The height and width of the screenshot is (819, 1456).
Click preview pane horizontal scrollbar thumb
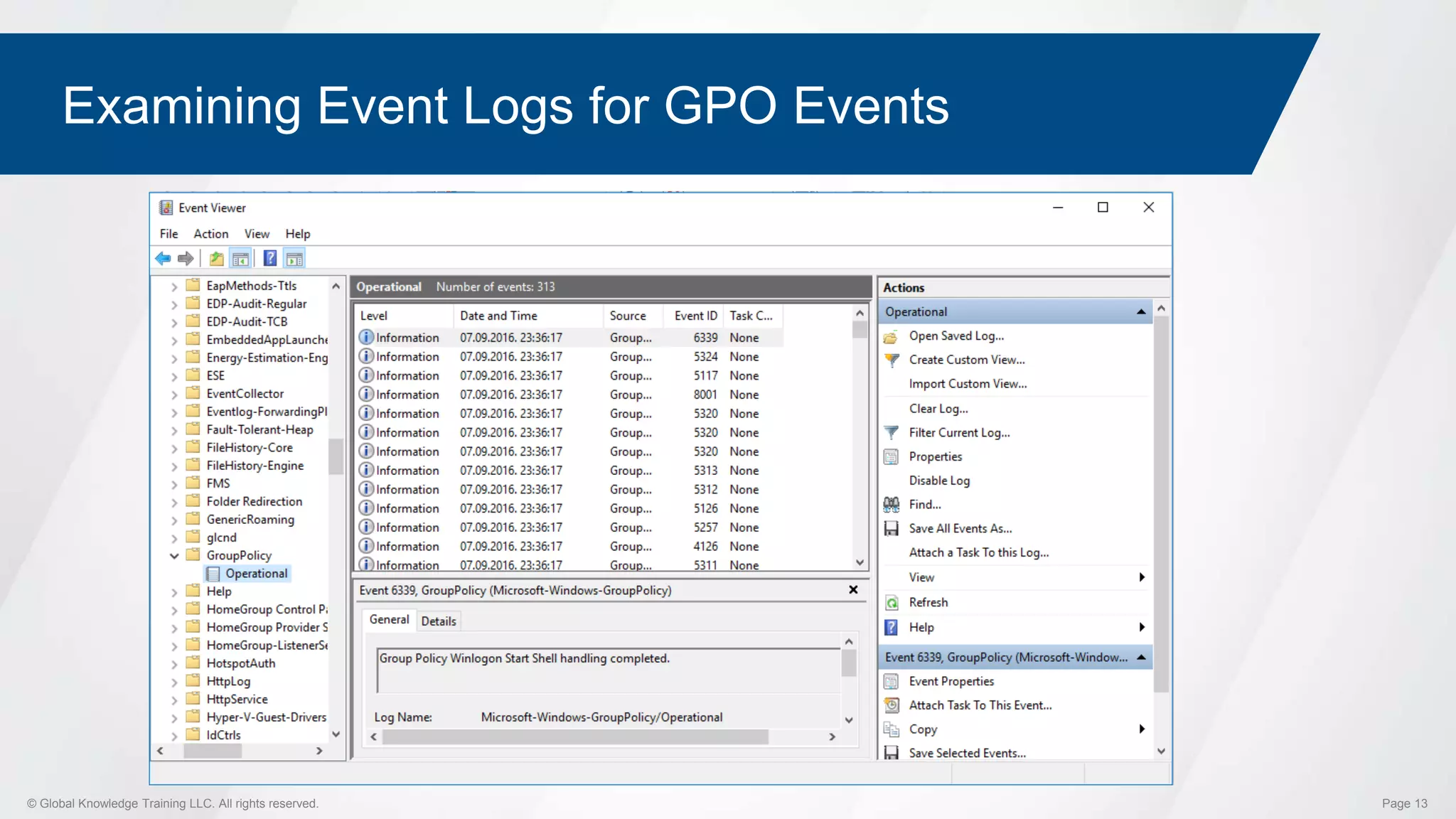click(x=575, y=737)
